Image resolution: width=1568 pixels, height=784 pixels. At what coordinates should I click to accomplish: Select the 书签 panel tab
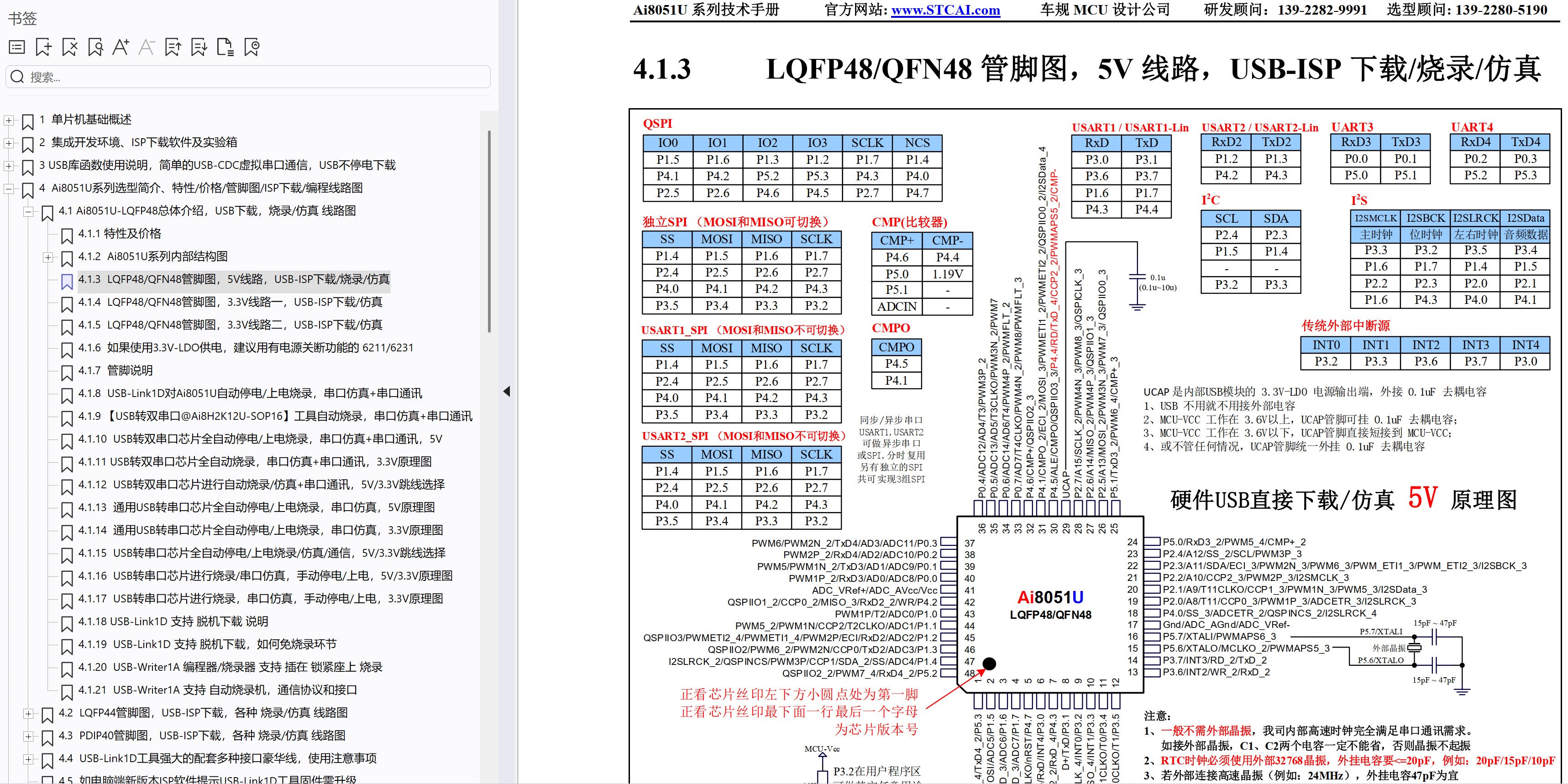(21, 19)
